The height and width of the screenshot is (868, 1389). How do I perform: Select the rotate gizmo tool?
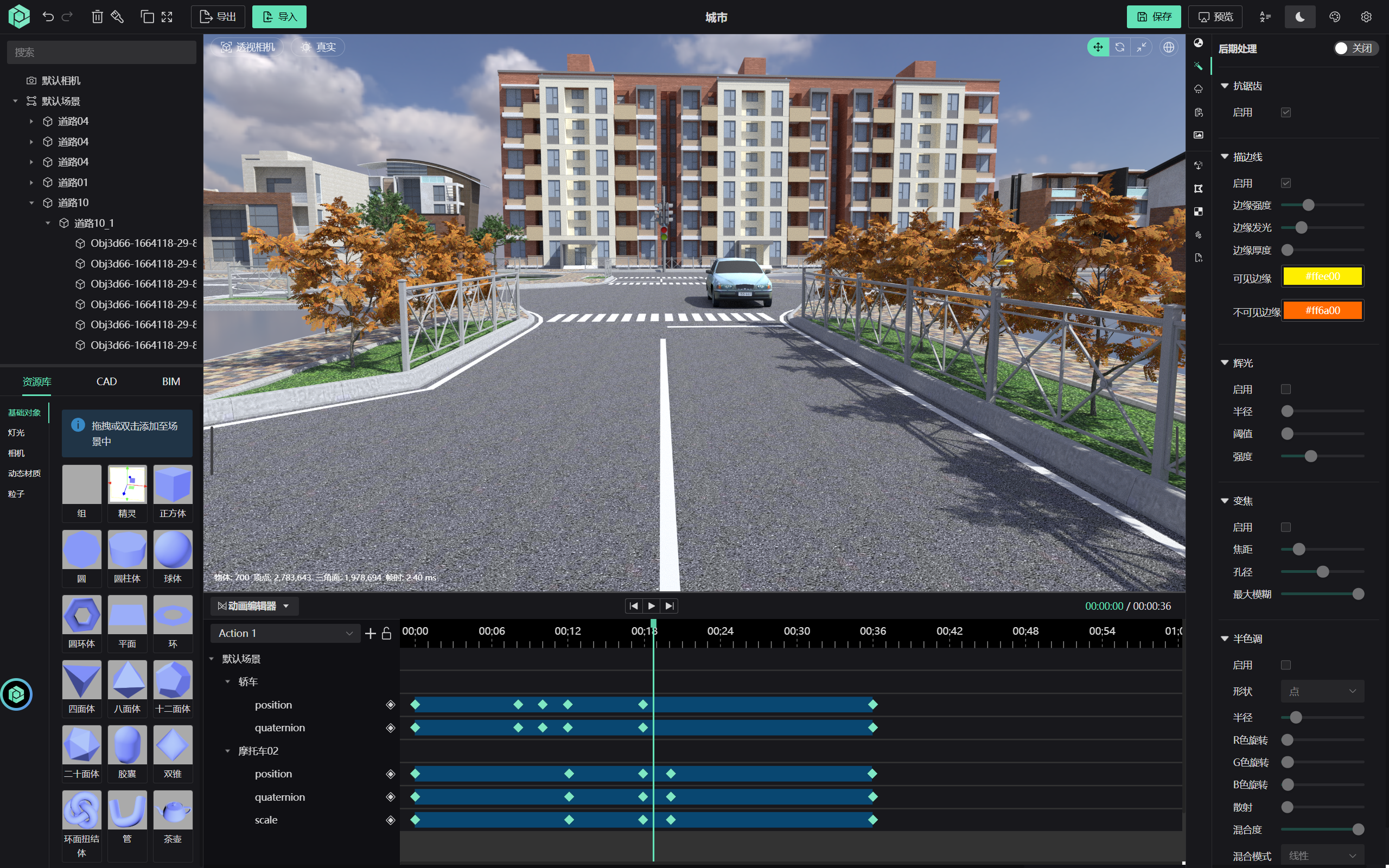(1120, 47)
